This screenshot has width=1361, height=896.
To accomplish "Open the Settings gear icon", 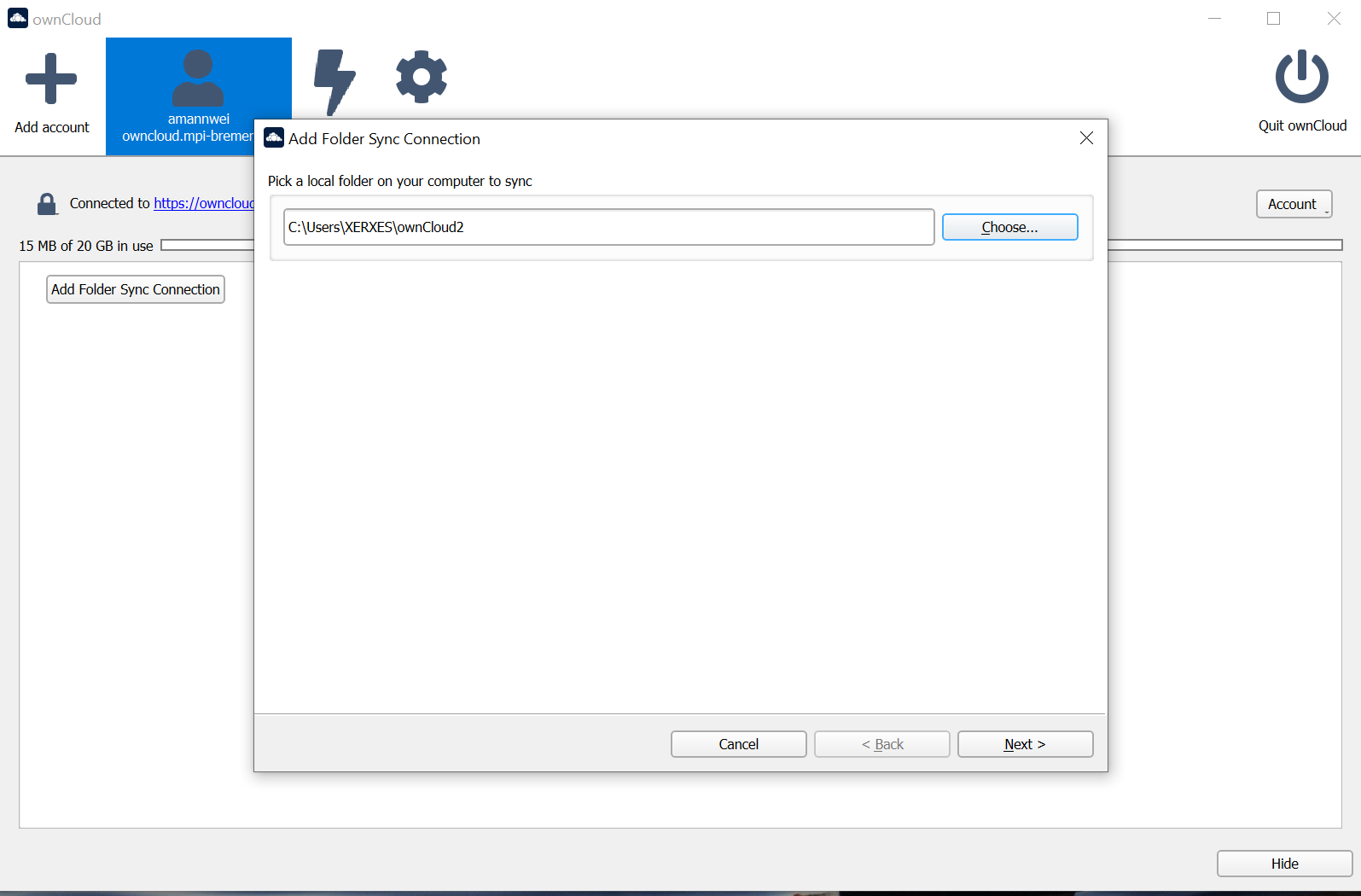I will click(422, 77).
